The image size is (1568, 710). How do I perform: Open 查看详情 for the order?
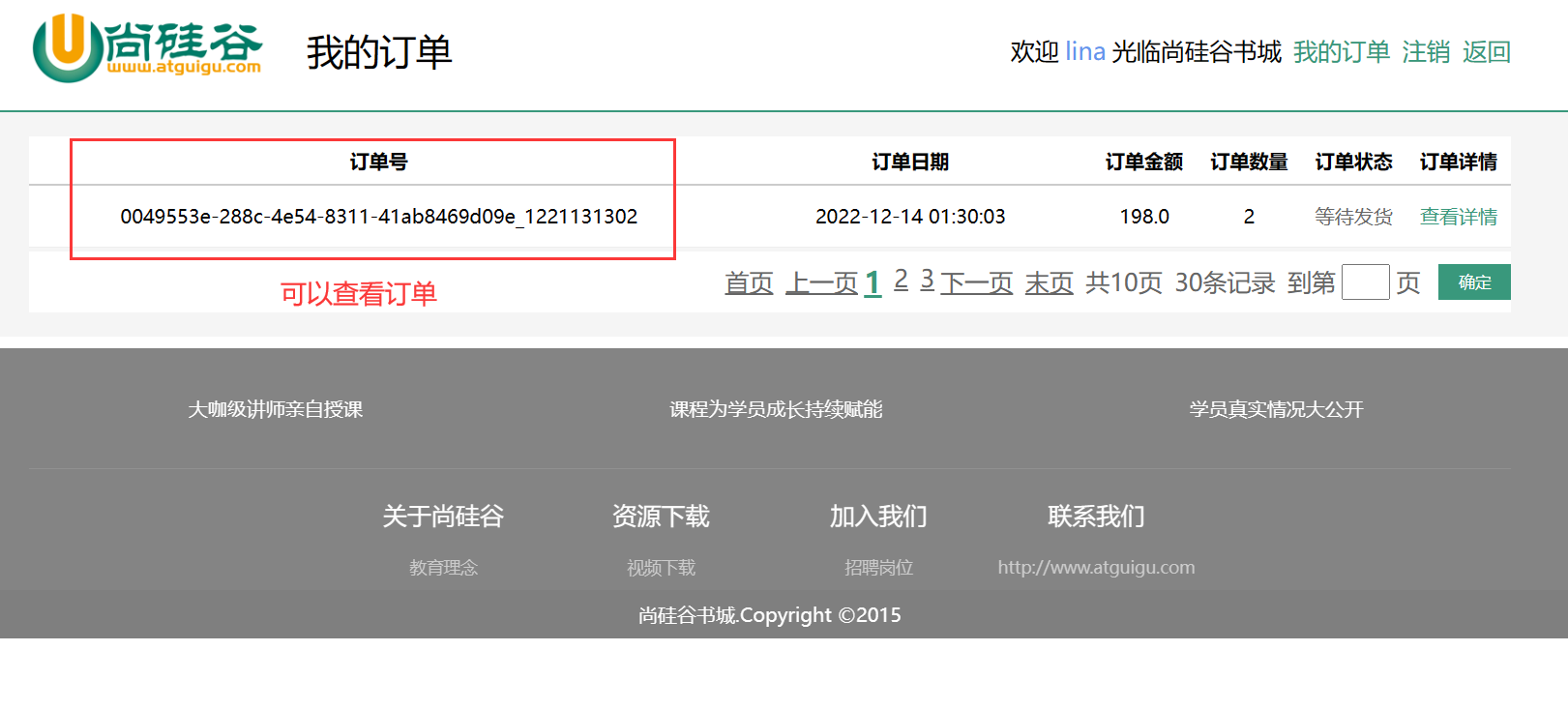point(1458,217)
